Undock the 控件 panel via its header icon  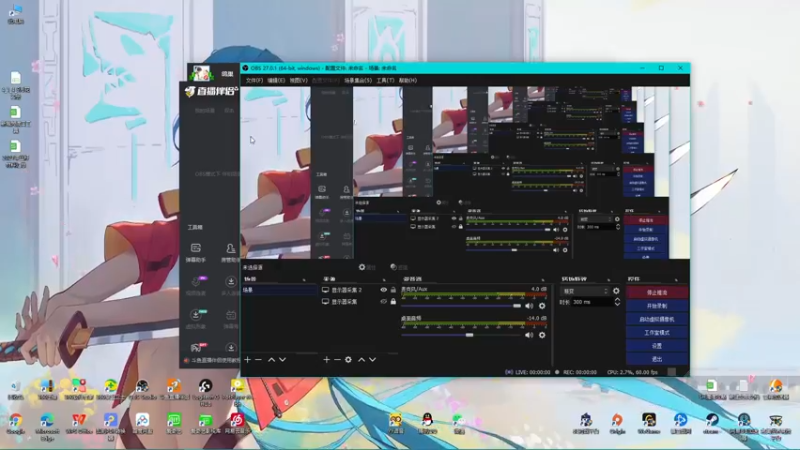(676, 280)
